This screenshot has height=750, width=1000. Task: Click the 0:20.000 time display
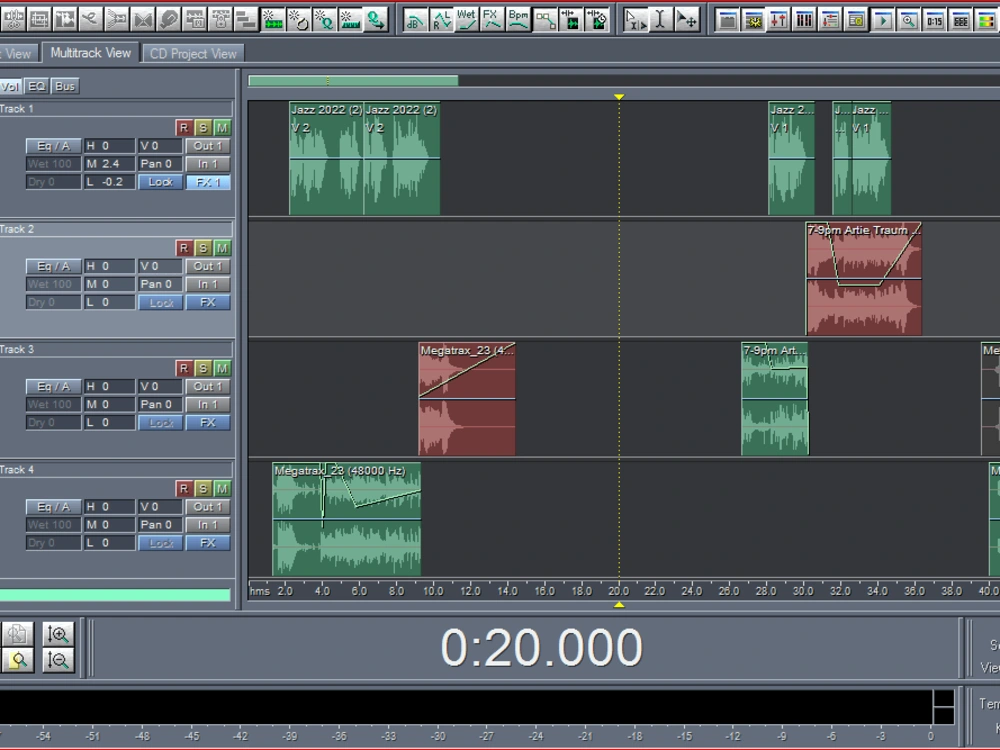pos(541,648)
